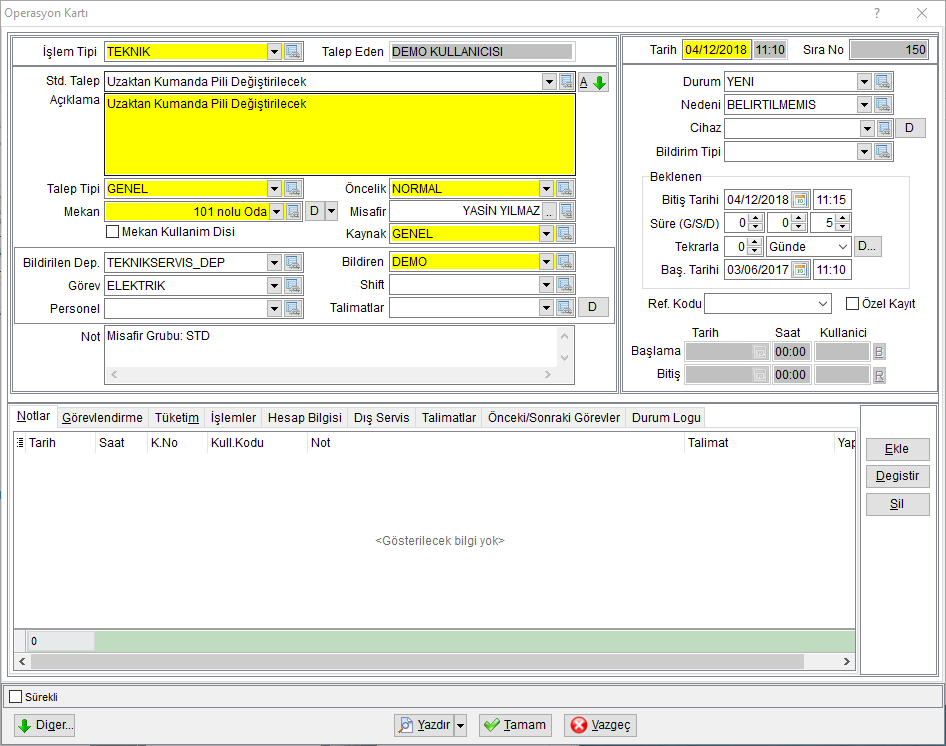
Task: Click the Degistir button
Action: (x=897, y=476)
